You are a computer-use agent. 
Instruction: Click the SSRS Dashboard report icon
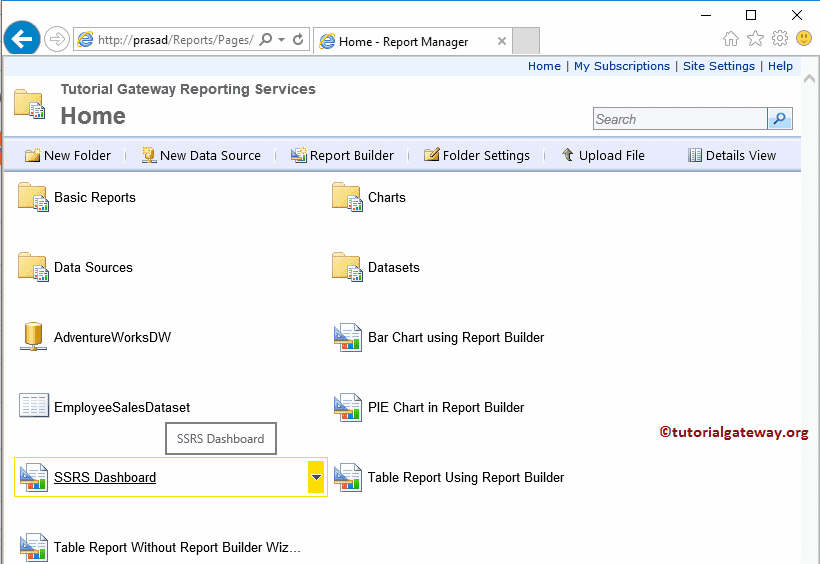pos(34,477)
